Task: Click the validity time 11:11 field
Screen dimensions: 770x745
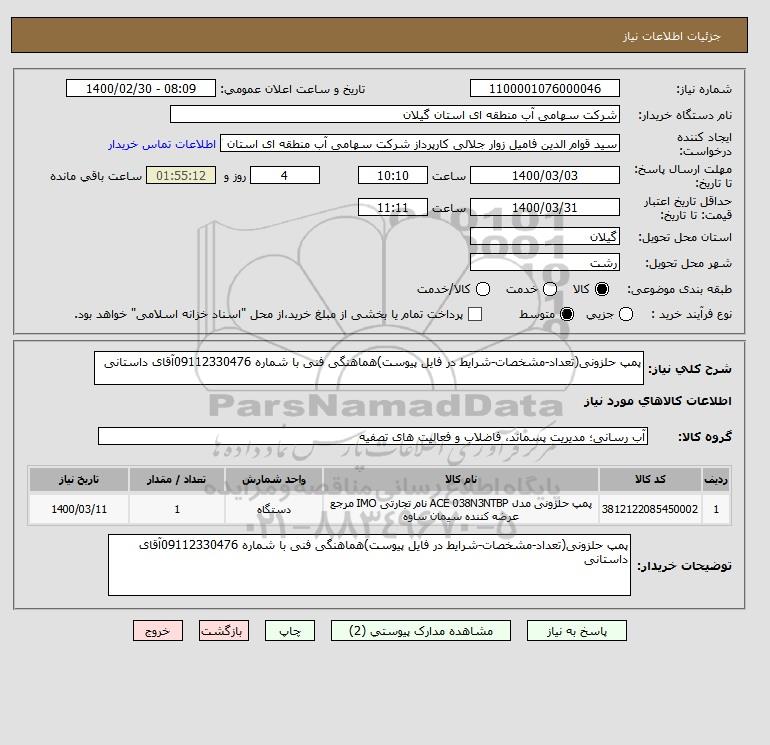Action: point(393,207)
